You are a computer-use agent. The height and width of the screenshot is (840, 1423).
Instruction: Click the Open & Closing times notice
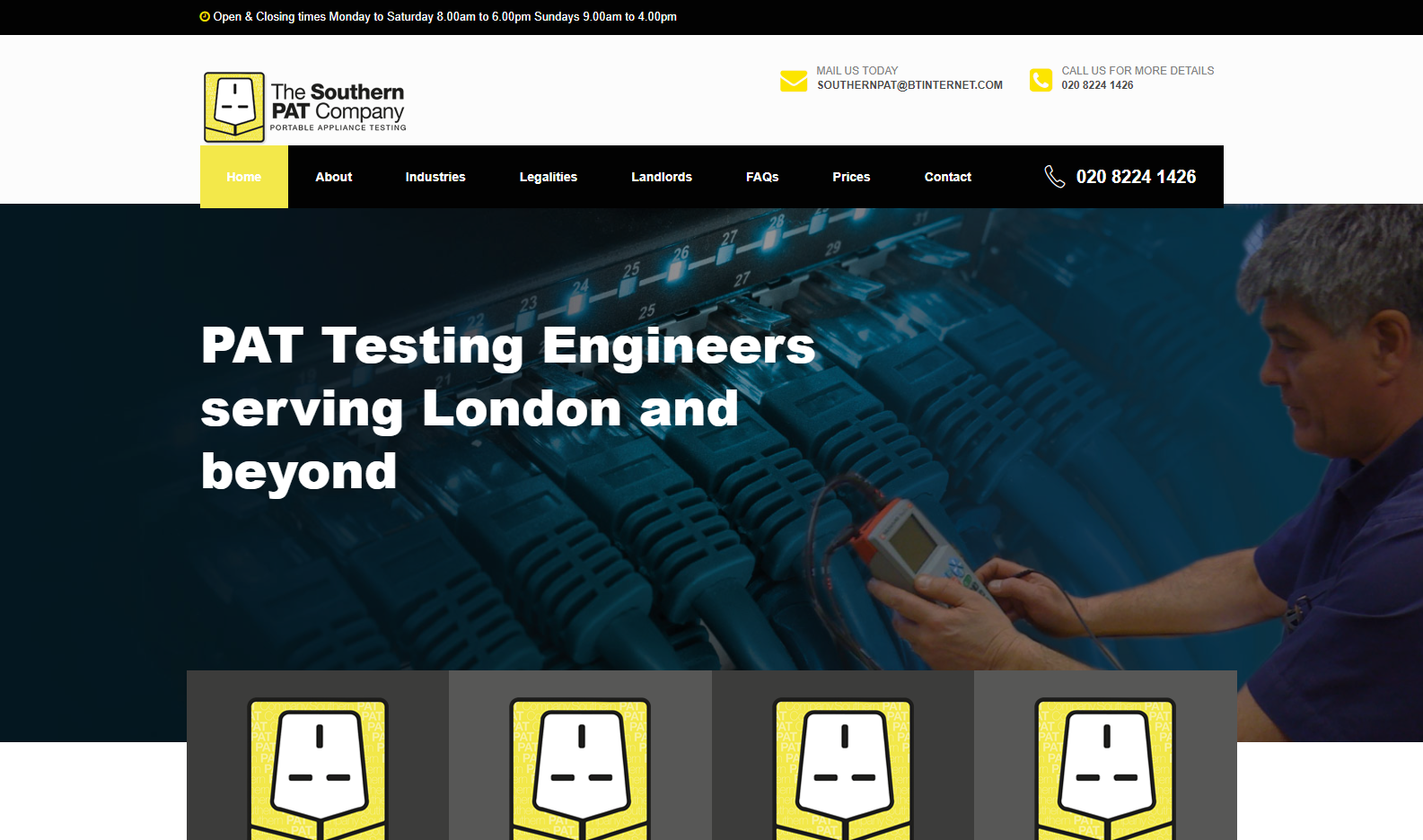pyautogui.click(x=438, y=16)
